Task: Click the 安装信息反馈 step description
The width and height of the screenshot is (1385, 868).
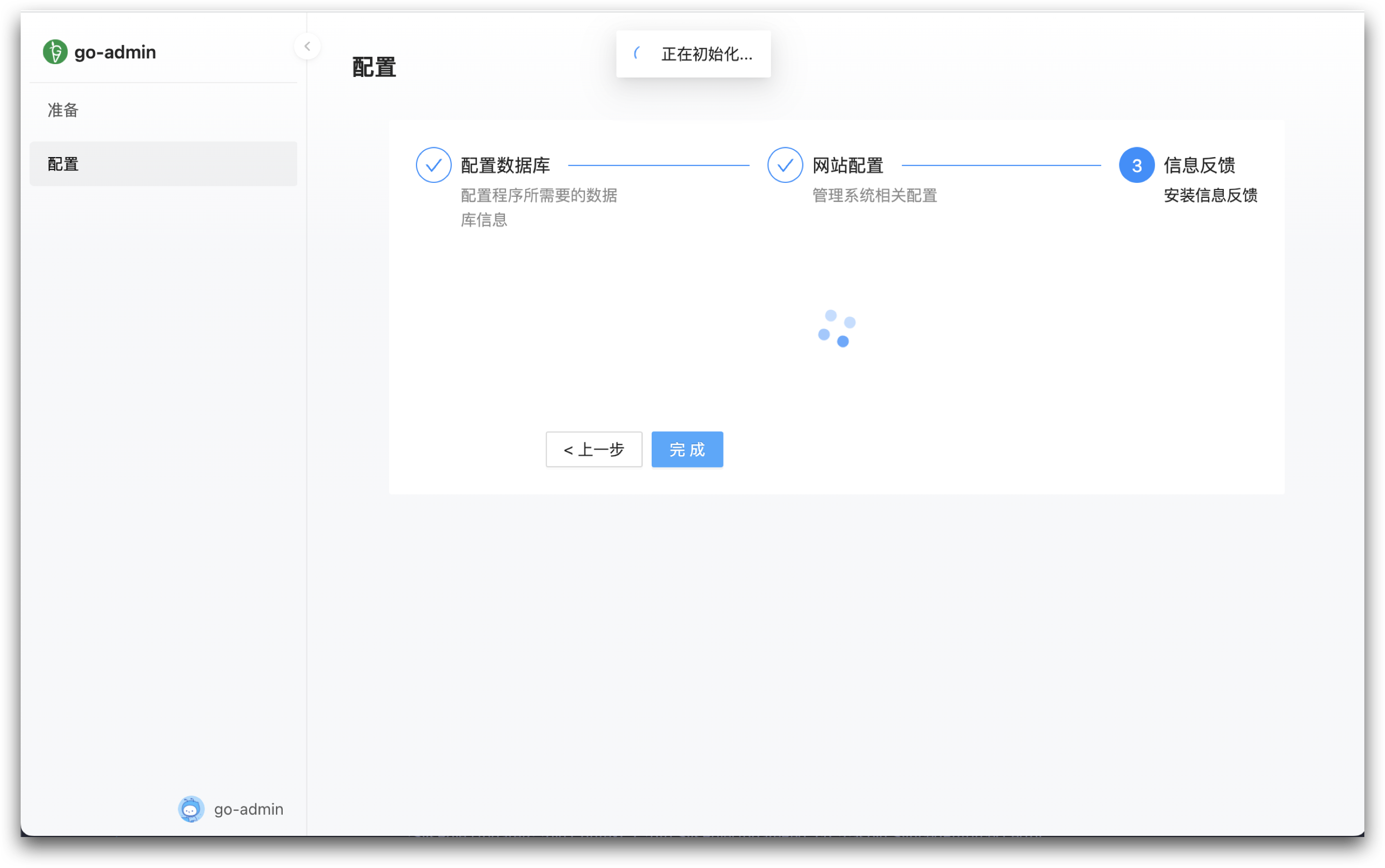Action: click(x=1210, y=195)
